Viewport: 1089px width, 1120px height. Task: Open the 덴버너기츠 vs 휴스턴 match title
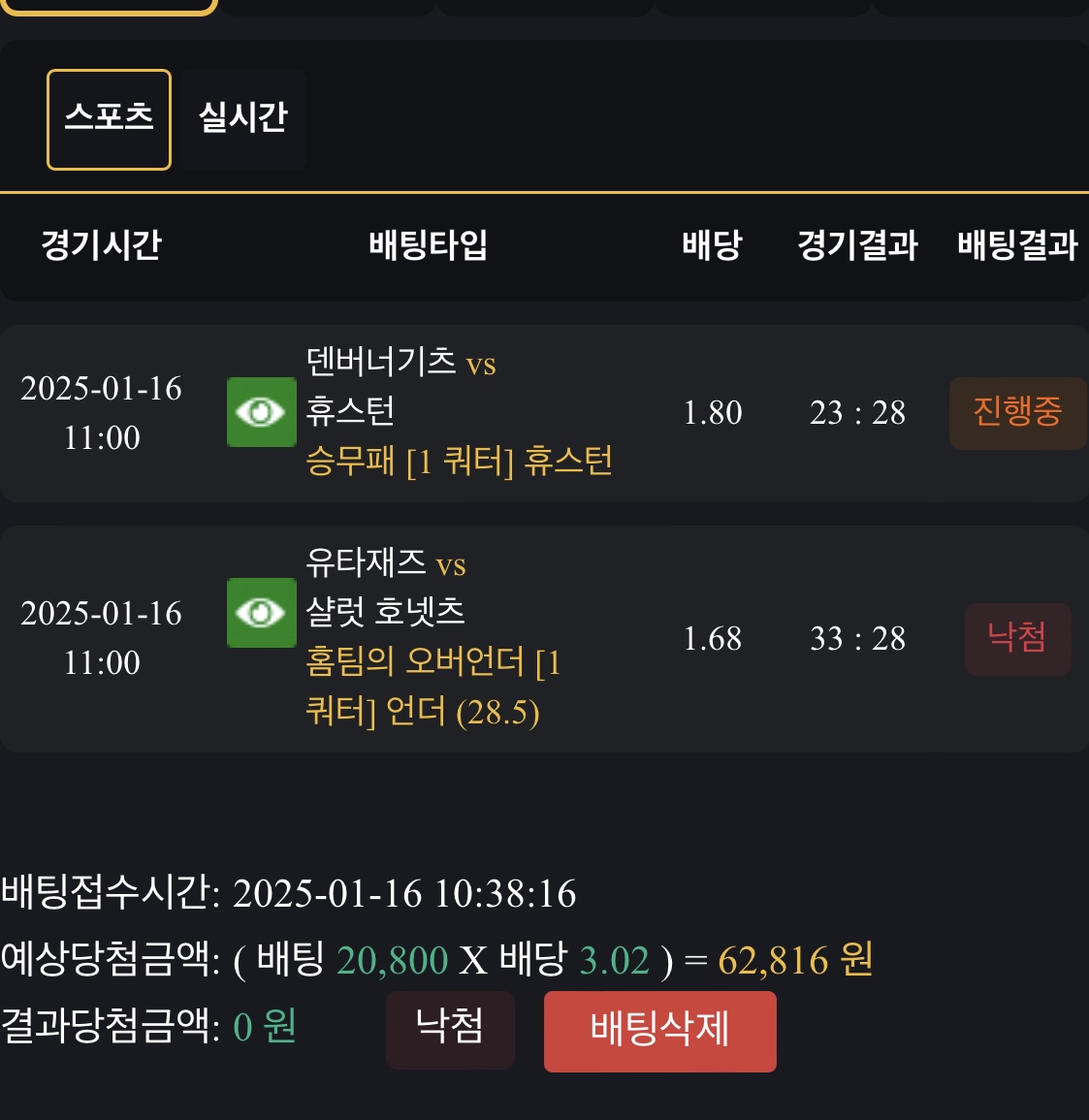coord(400,386)
